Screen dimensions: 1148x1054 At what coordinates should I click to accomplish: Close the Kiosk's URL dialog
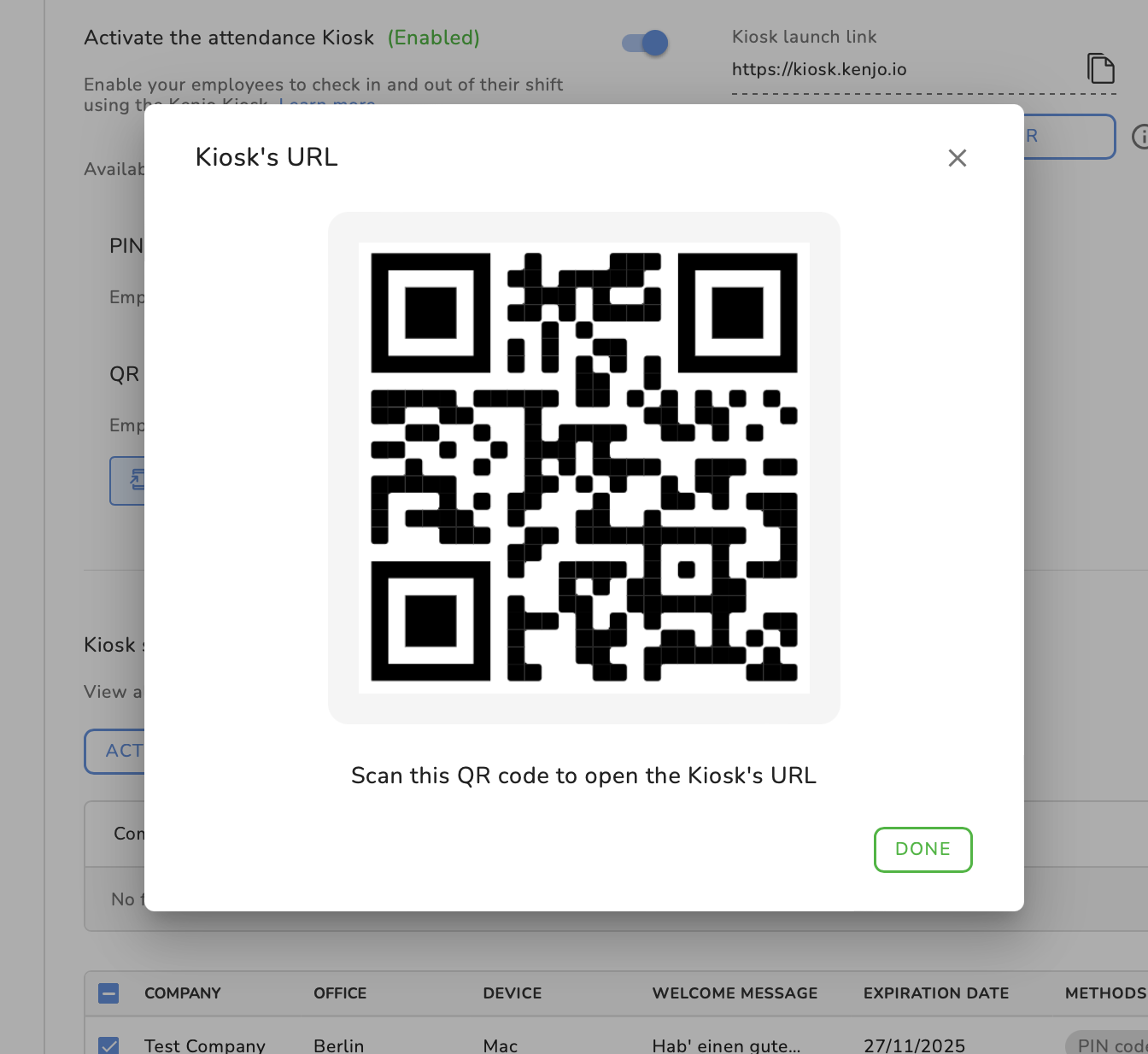click(957, 158)
